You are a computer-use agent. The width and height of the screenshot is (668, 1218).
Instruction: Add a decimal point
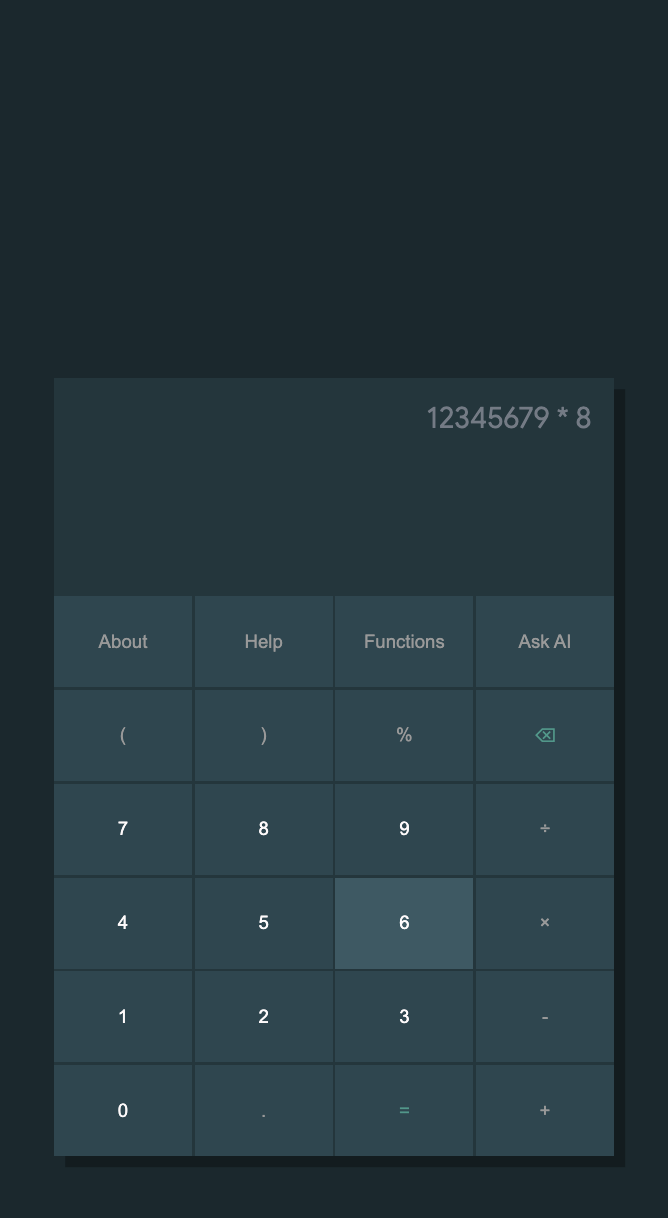coord(263,1111)
